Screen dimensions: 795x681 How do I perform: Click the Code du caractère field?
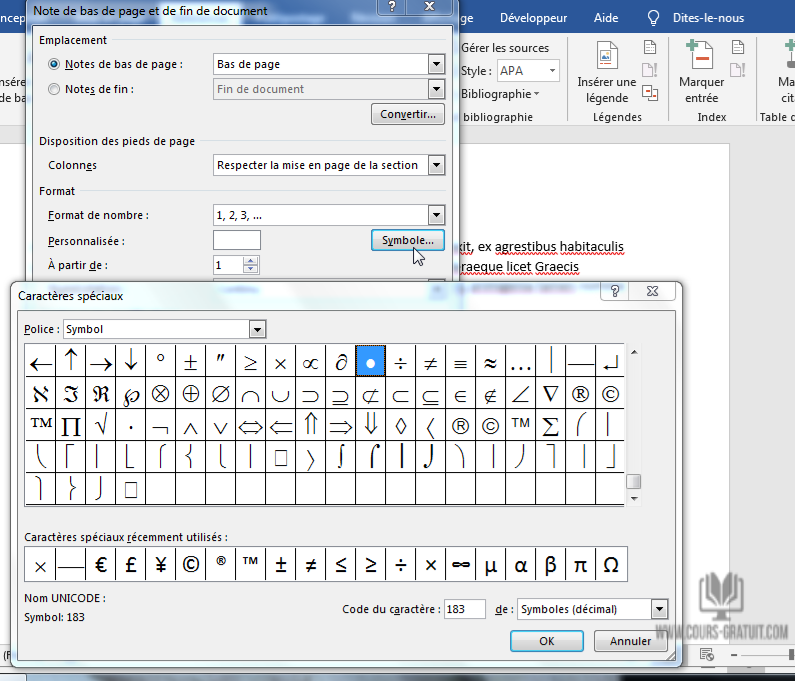pos(465,609)
